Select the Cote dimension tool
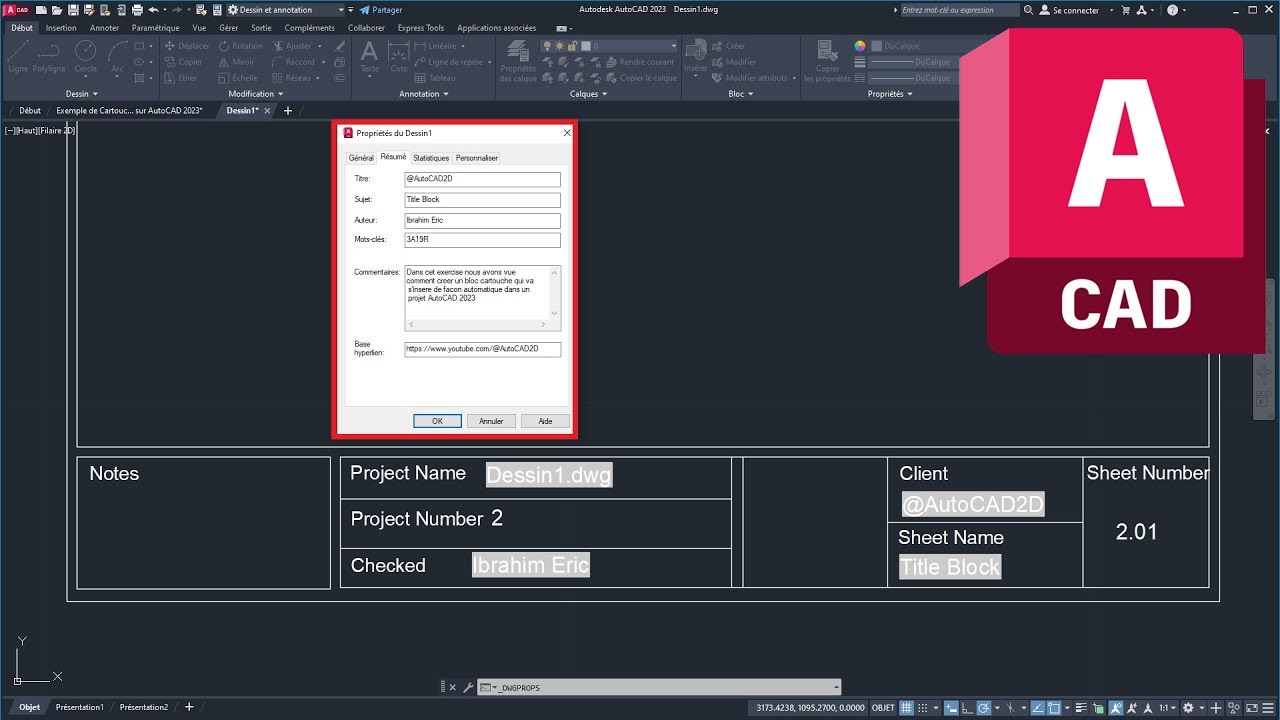The image size is (1280, 720). tap(399, 57)
